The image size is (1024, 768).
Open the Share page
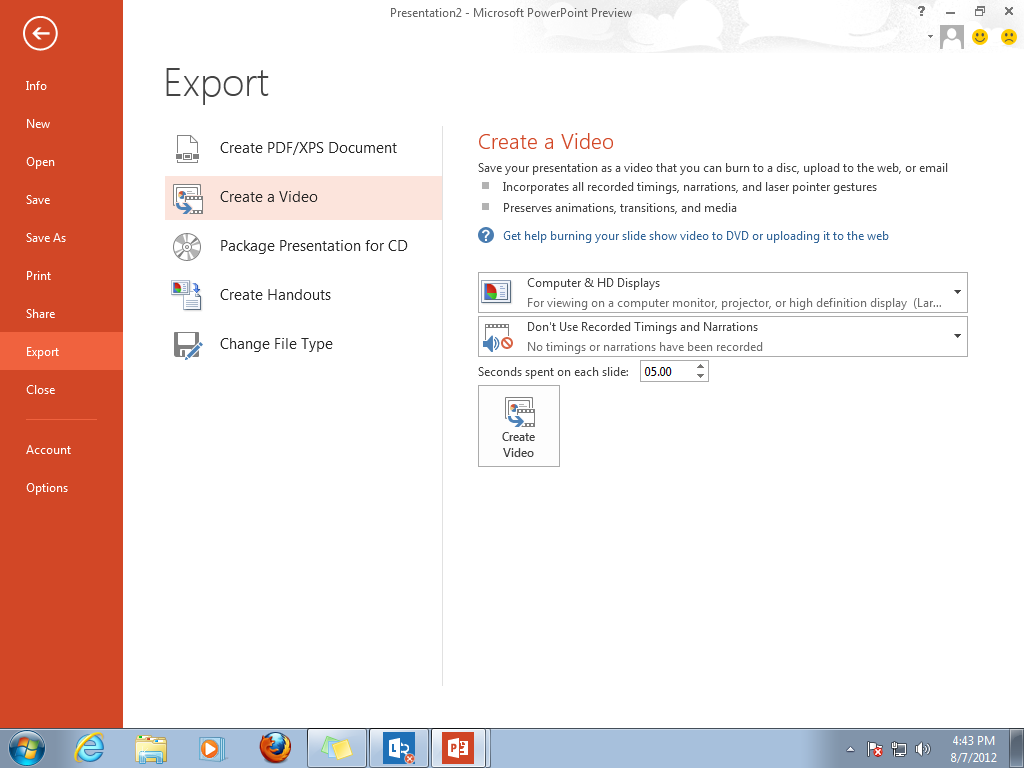(61, 313)
